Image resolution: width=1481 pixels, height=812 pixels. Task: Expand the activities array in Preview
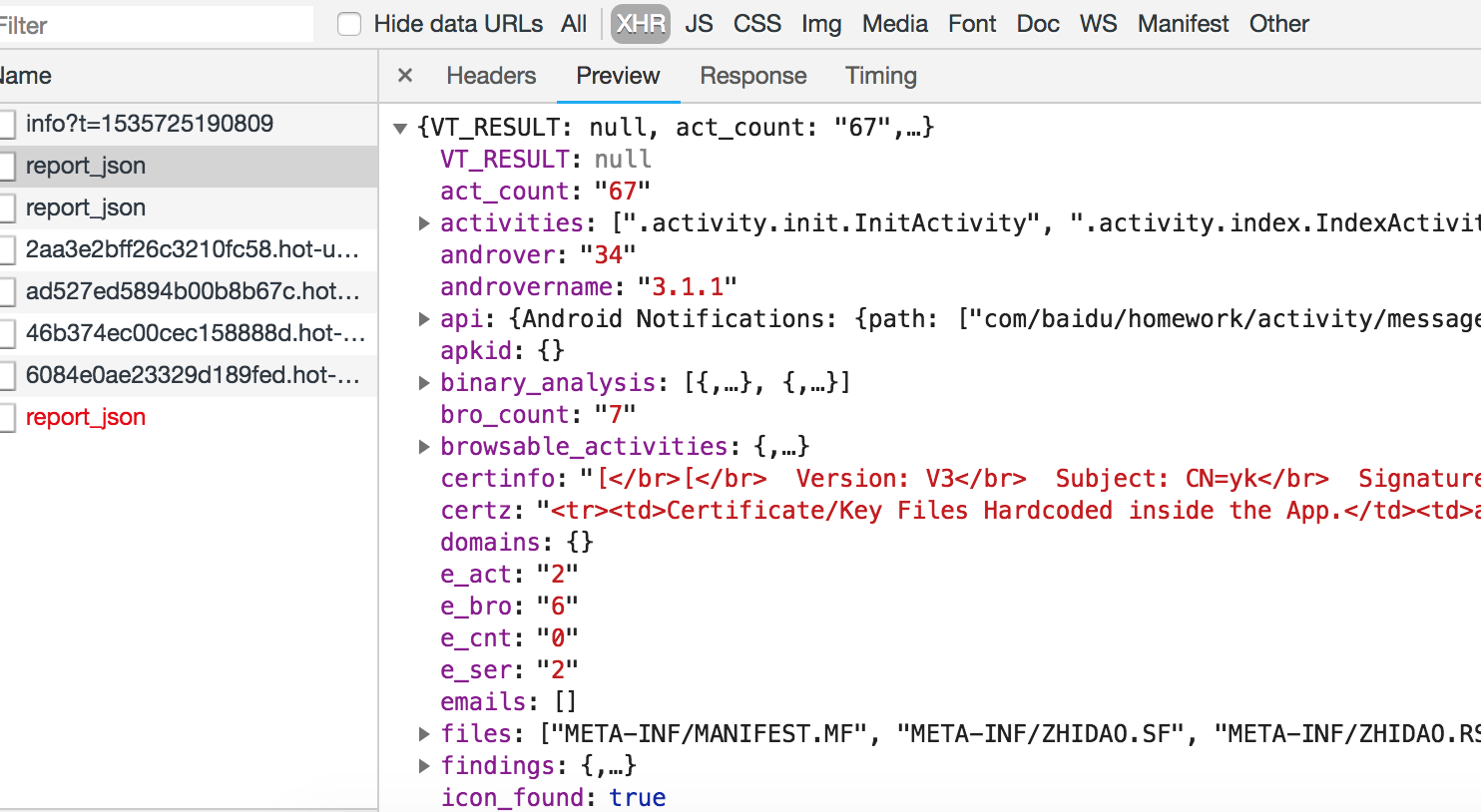(424, 222)
